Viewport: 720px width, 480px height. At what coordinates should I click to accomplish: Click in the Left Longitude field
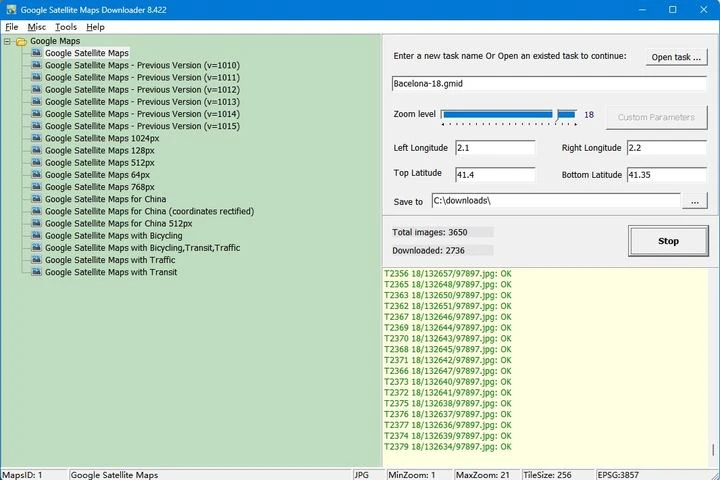coord(495,148)
